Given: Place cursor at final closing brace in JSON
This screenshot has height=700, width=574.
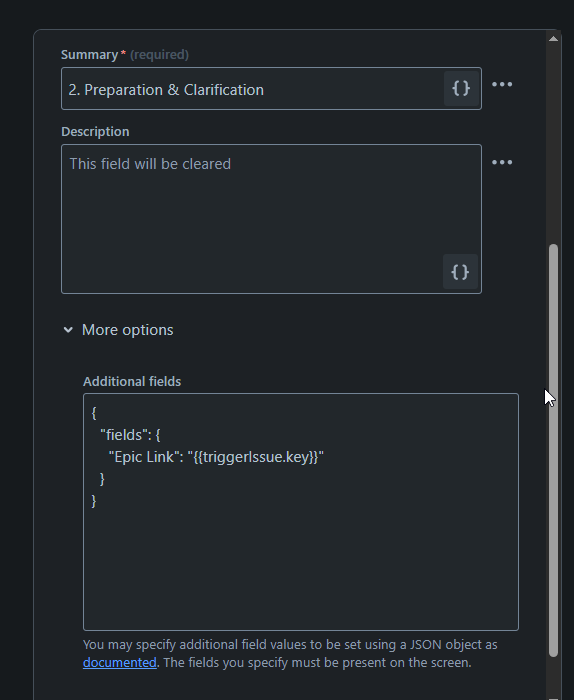Looking at the screenshot, I should coord(94,501).
